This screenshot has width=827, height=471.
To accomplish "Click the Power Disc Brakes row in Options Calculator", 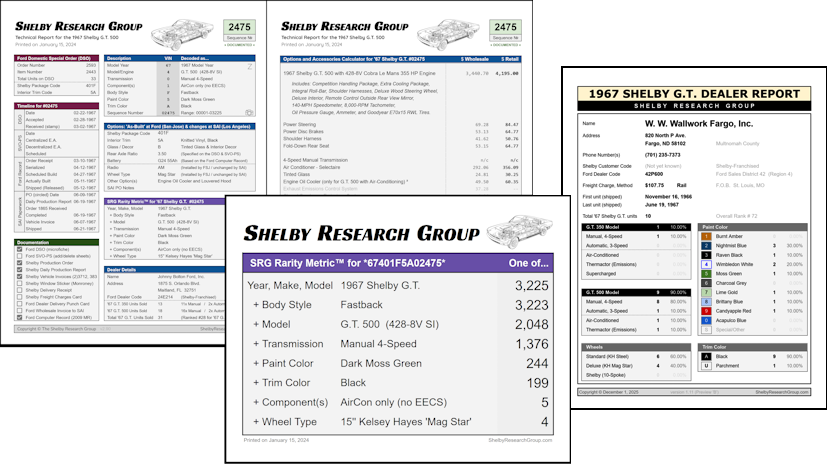I will pyautogui.click(x=401, y=131).
